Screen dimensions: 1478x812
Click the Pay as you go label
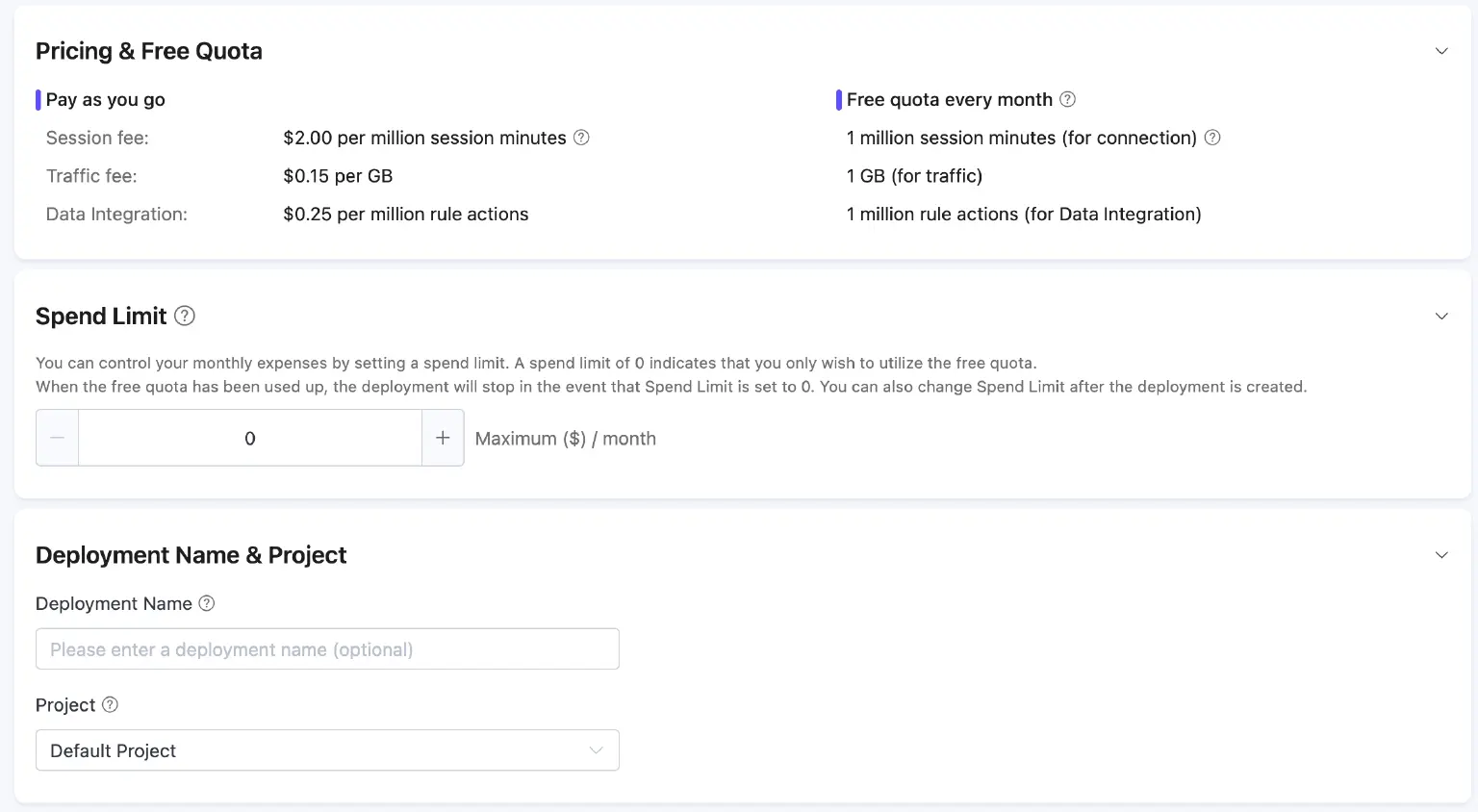coord(105,100)
